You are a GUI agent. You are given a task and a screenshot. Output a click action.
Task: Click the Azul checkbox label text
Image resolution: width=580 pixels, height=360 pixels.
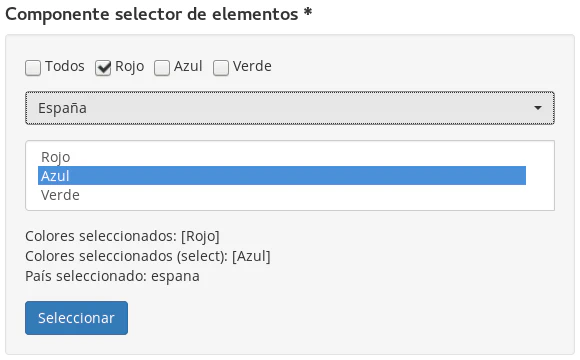tap(188, 66)
